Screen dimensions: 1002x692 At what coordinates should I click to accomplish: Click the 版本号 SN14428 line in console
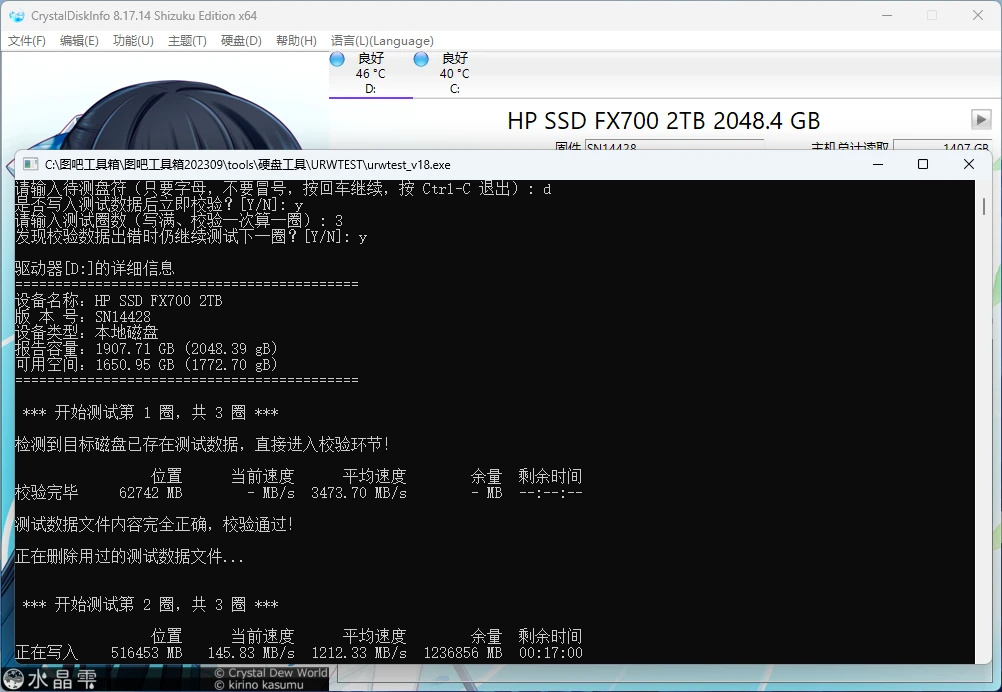(x=83, y=316)
